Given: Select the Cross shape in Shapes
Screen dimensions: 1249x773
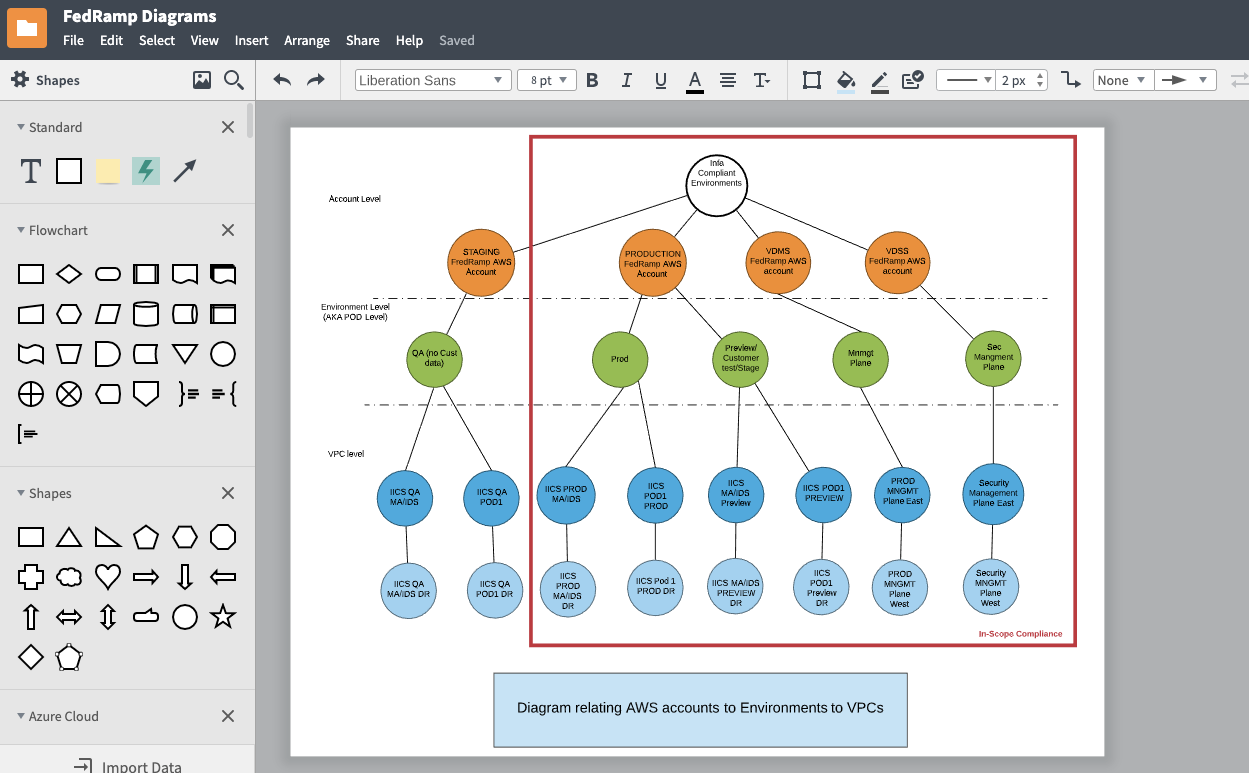Looking at the screenshot, I should [x=31, y=577].
